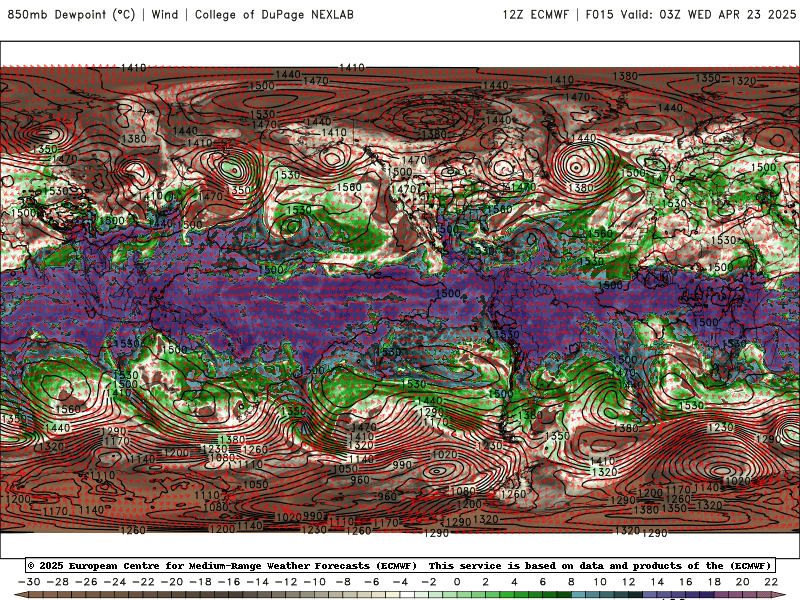Select the positive 8 legend value
The image size is (800, 600).
click(x=571, y=582)
